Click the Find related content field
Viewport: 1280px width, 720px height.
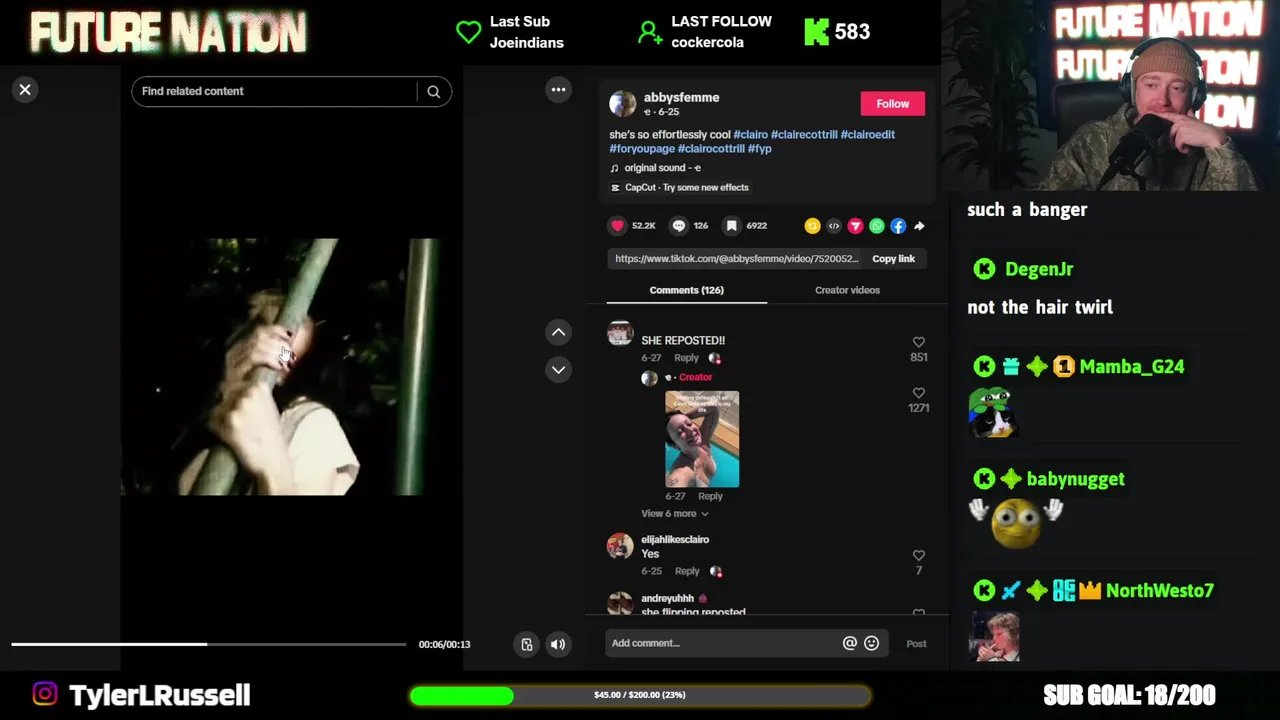[276, 91]
